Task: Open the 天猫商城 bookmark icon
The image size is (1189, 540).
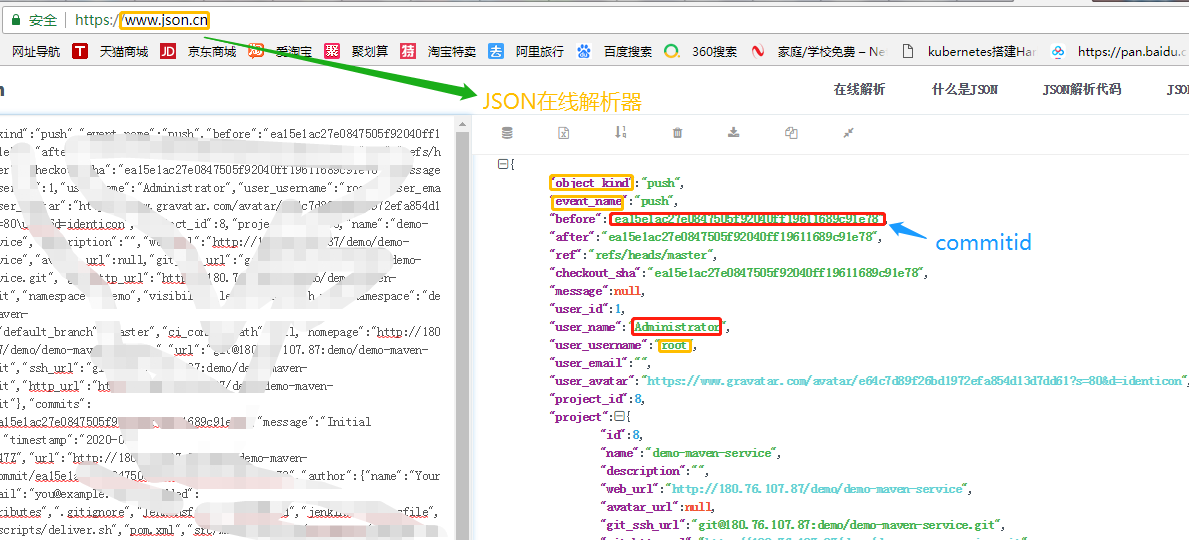Action: pyautogui.click(x=80, y=52)
